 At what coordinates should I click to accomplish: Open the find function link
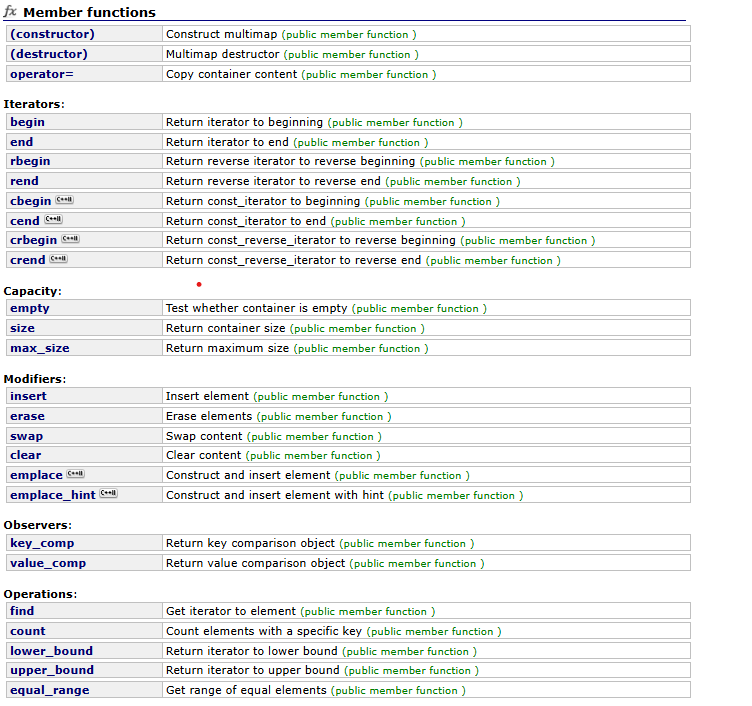pyautogui.click(x=22, y=611)
